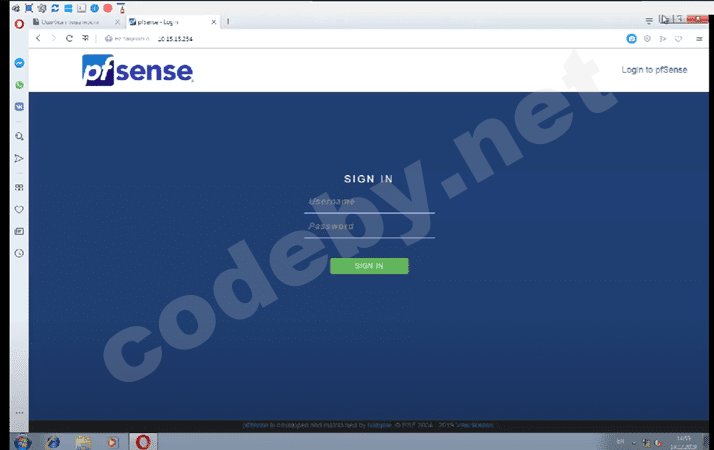
Task: Open the tab list menu icon
Action: tap(649, 21)
